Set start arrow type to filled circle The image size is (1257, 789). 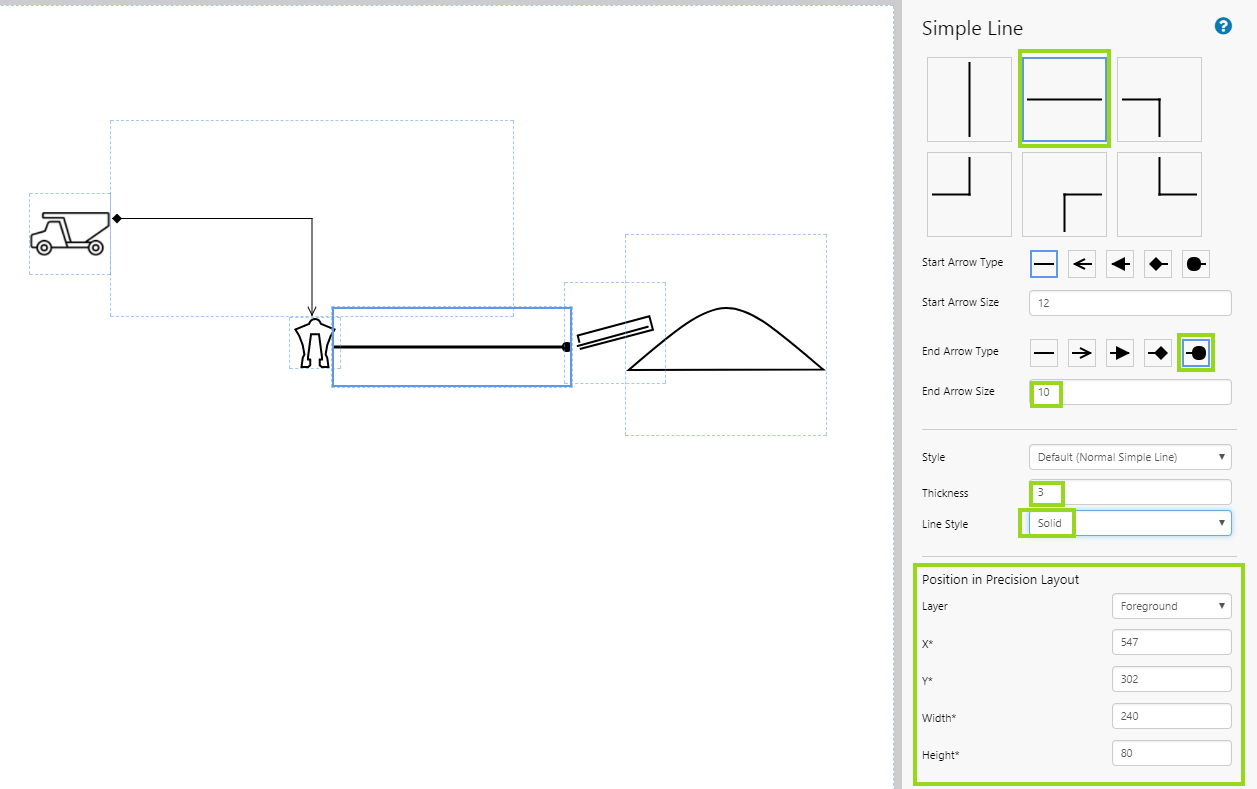coord(1196,264)
